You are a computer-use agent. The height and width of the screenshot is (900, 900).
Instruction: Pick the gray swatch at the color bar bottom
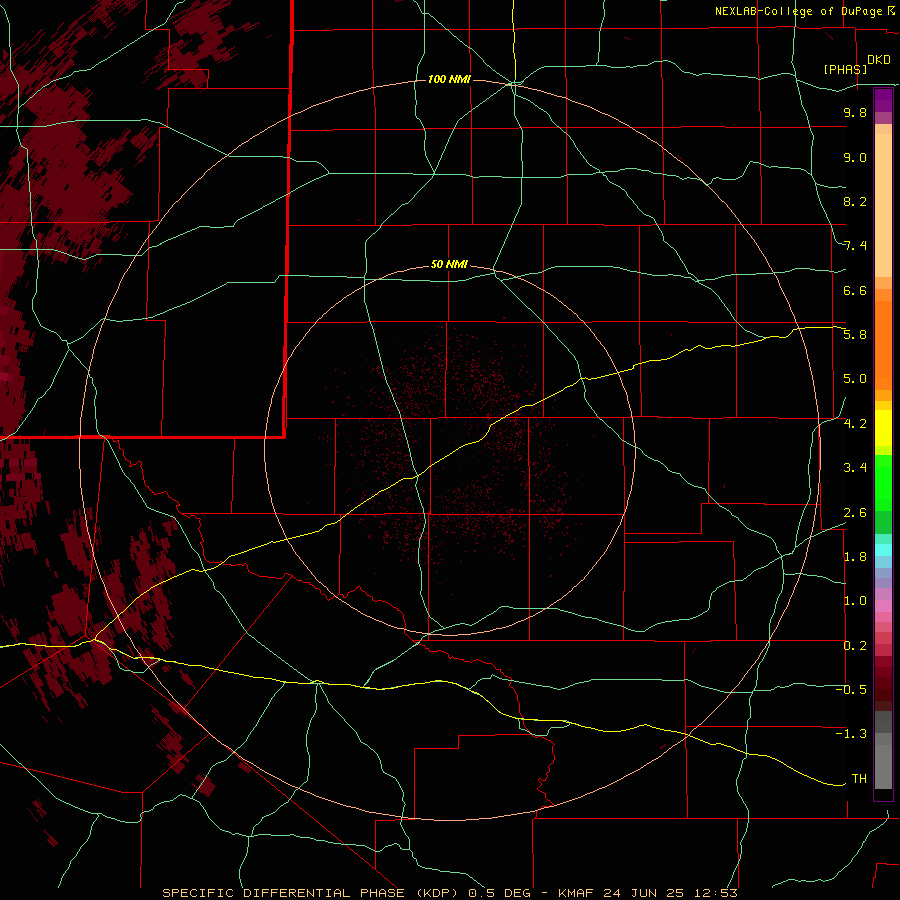tap(883, 766)
